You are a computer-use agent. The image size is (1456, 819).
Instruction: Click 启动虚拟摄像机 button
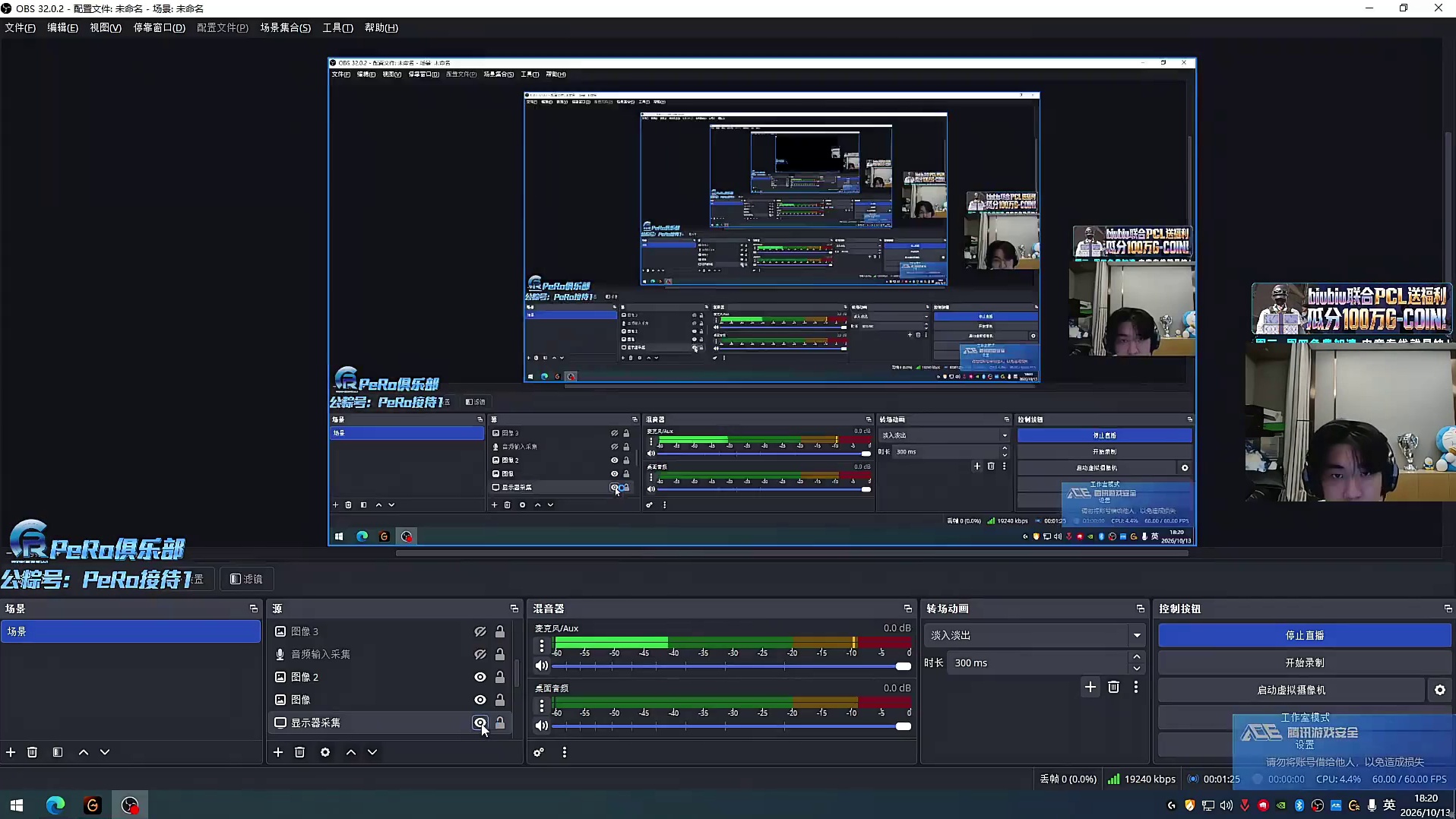point(1291,690)
